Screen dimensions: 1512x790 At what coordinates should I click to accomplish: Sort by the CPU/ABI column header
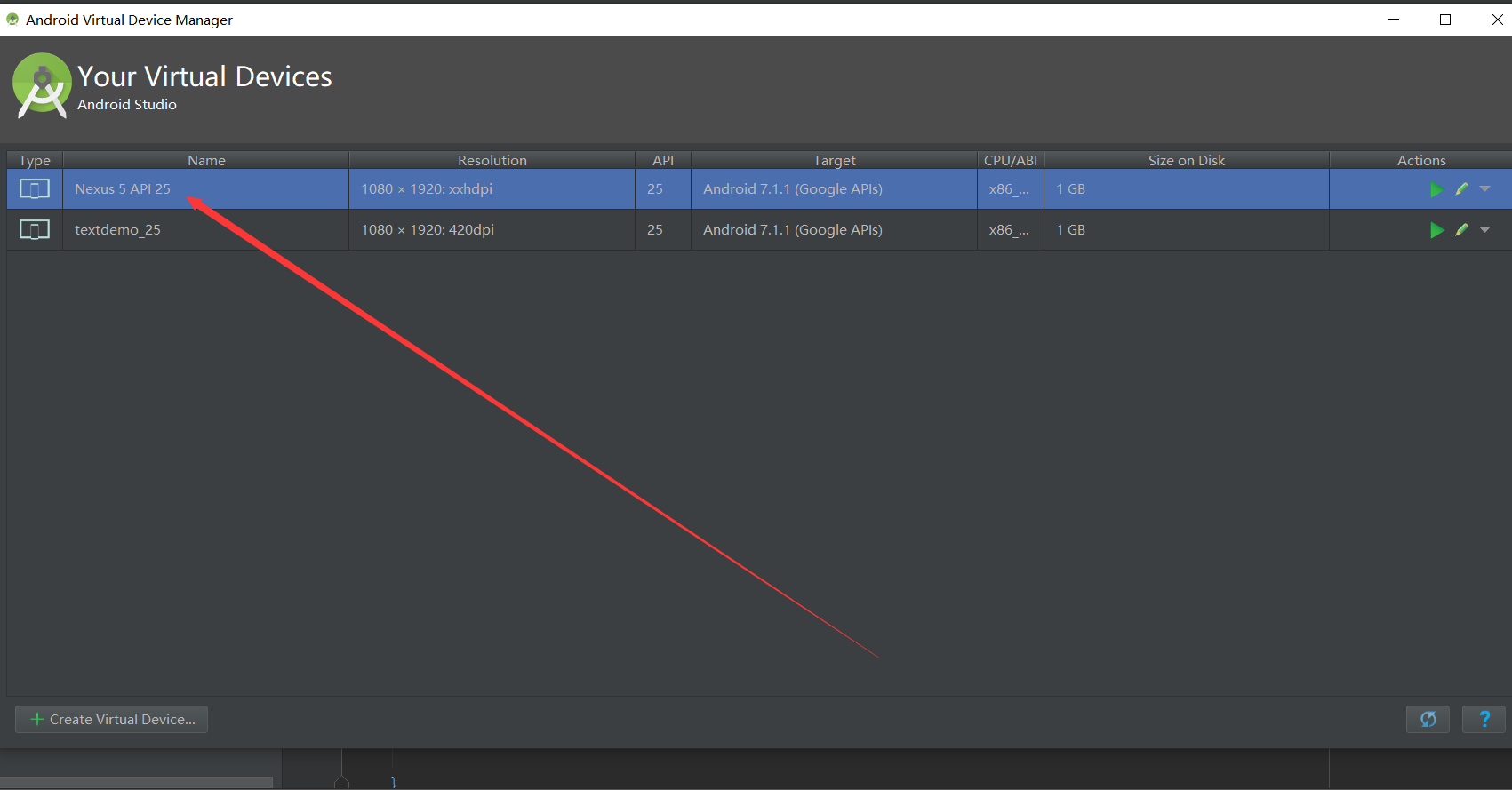[1011, 160]
